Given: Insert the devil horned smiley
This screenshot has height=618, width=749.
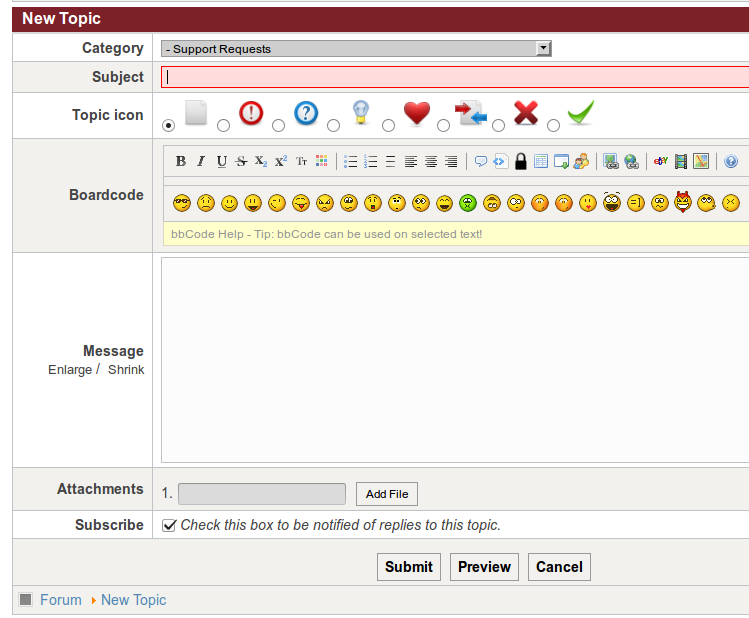Looking at the screenshot, I should click(x=683, y=202).
